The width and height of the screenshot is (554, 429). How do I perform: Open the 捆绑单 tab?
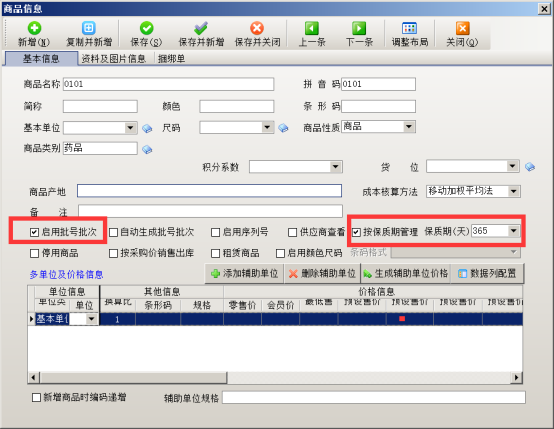[x=171, y=59]
